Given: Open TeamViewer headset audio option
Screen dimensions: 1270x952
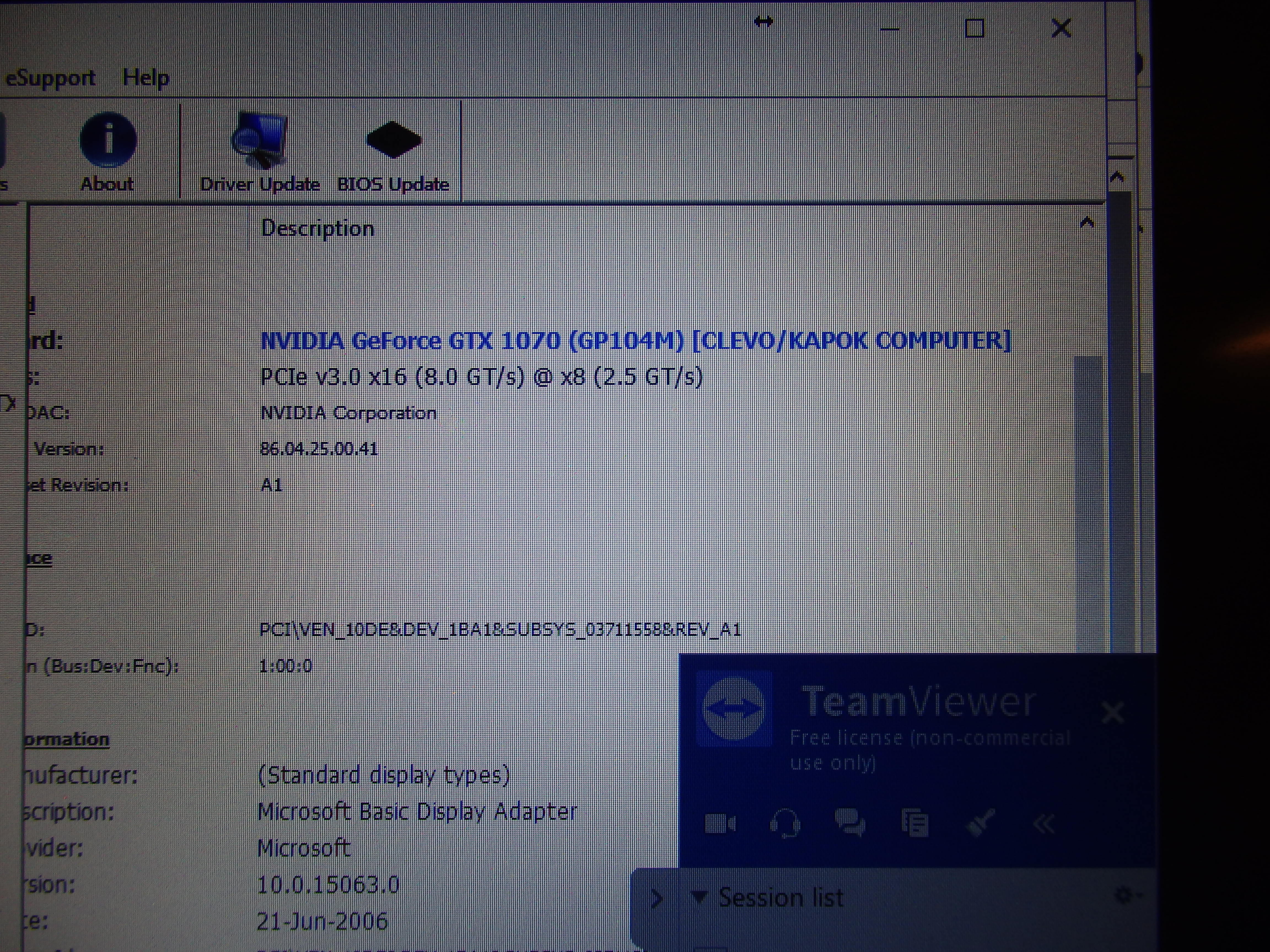Looking at the screenshot, I should tap(785, 823).
